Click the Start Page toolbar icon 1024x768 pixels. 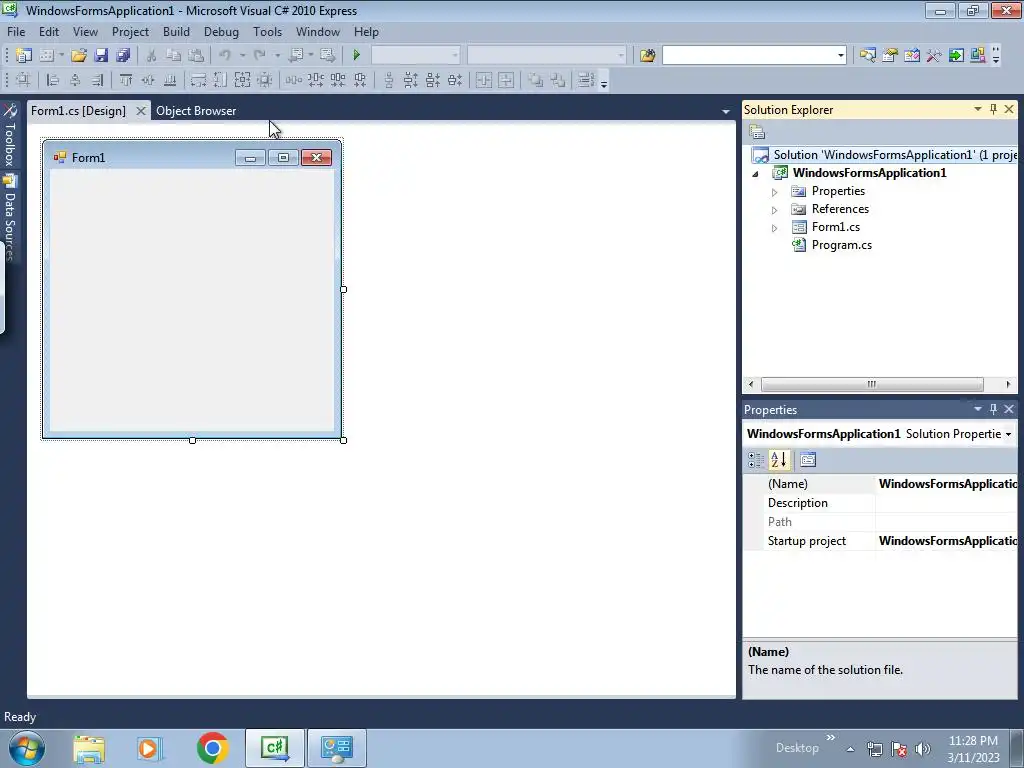pos(956,56)
